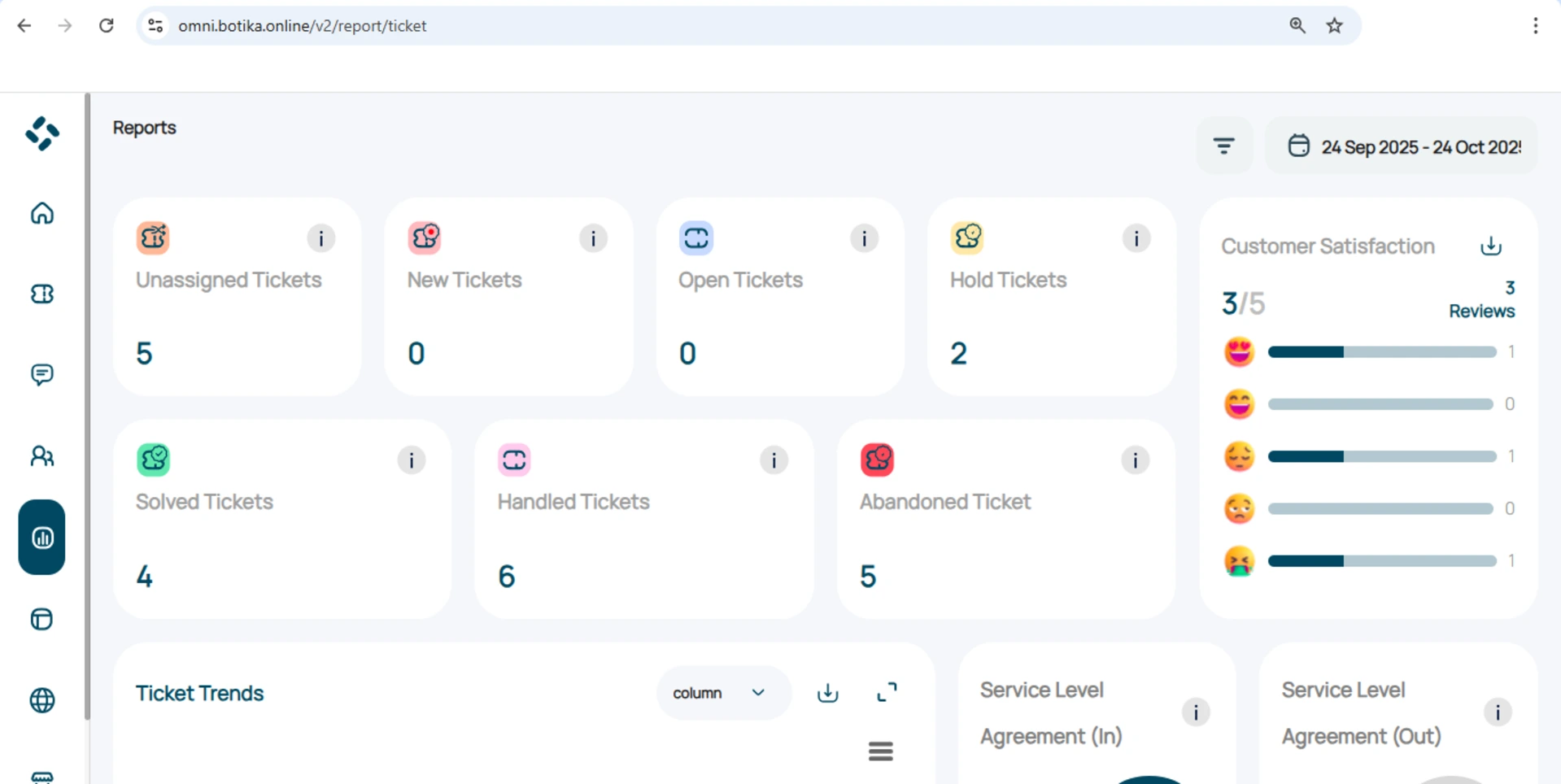Select the reports chart sidebar icon
This screenshot has height=784, width=1561.
pos(42,538)
